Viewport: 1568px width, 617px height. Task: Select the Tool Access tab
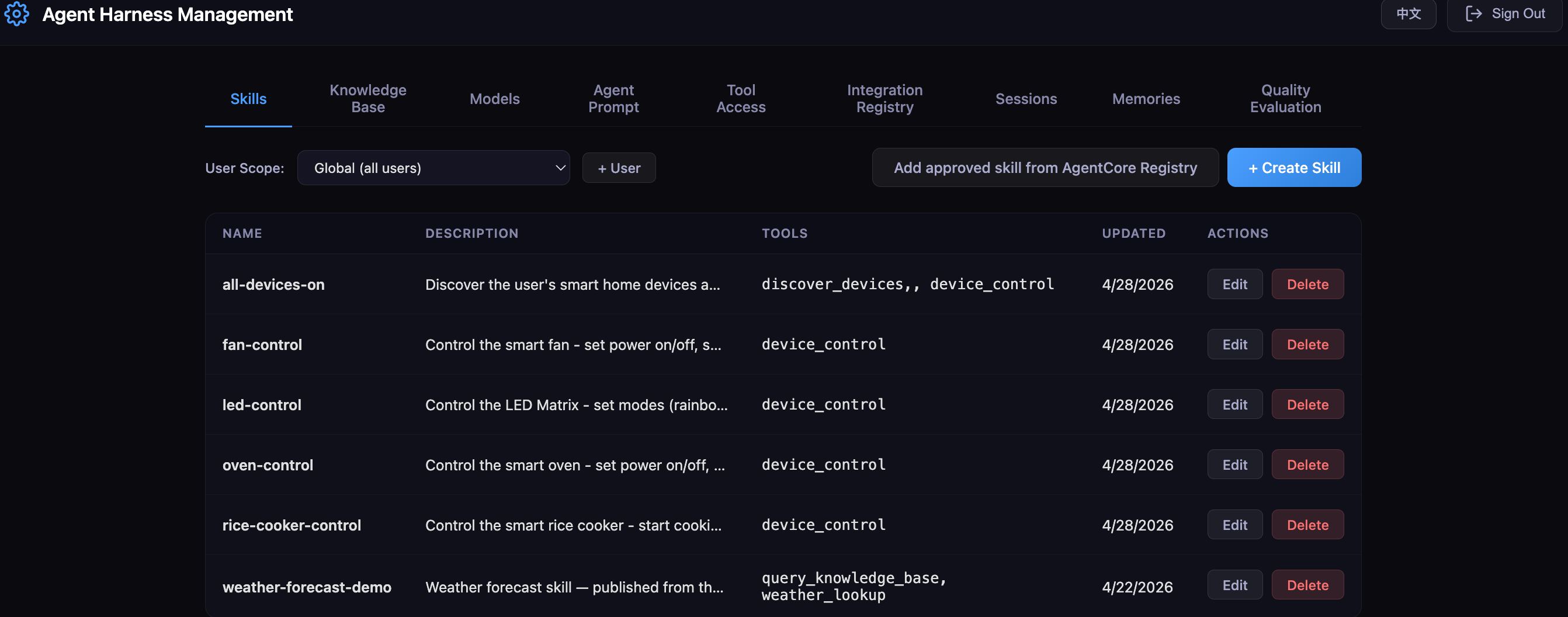tap(741, 99)
